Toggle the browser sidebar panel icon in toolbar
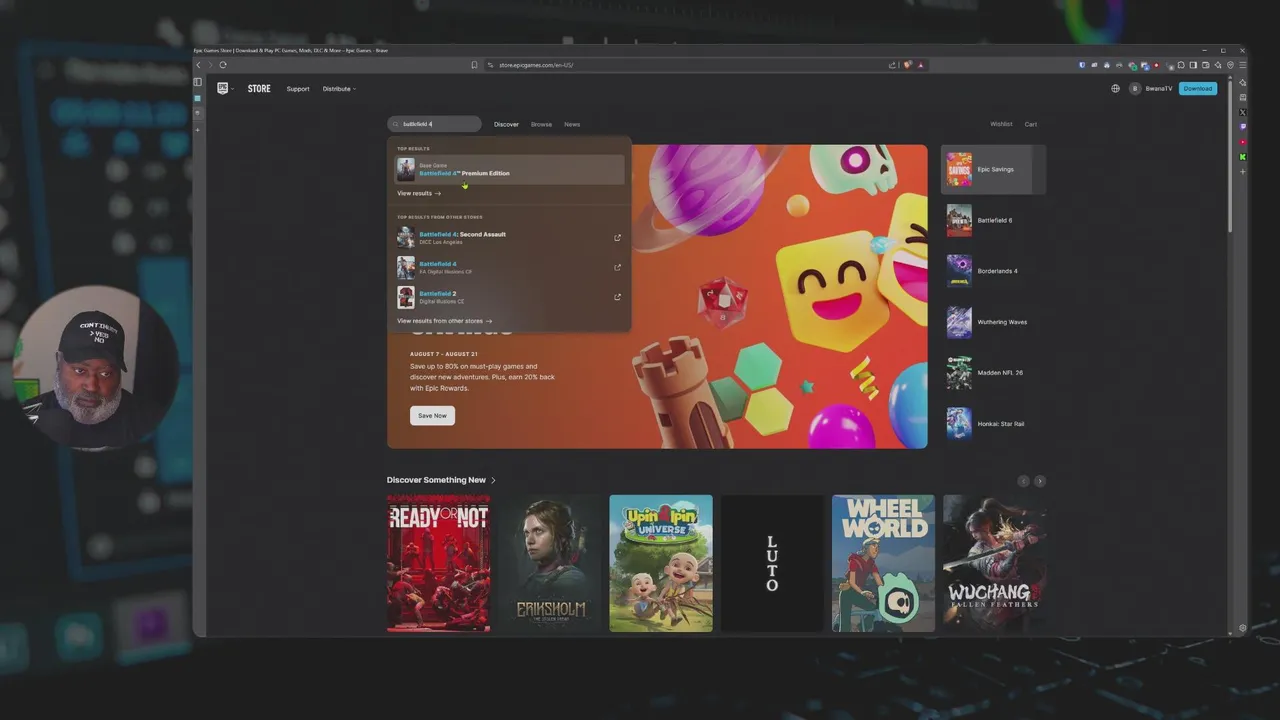 (1193, 65)
